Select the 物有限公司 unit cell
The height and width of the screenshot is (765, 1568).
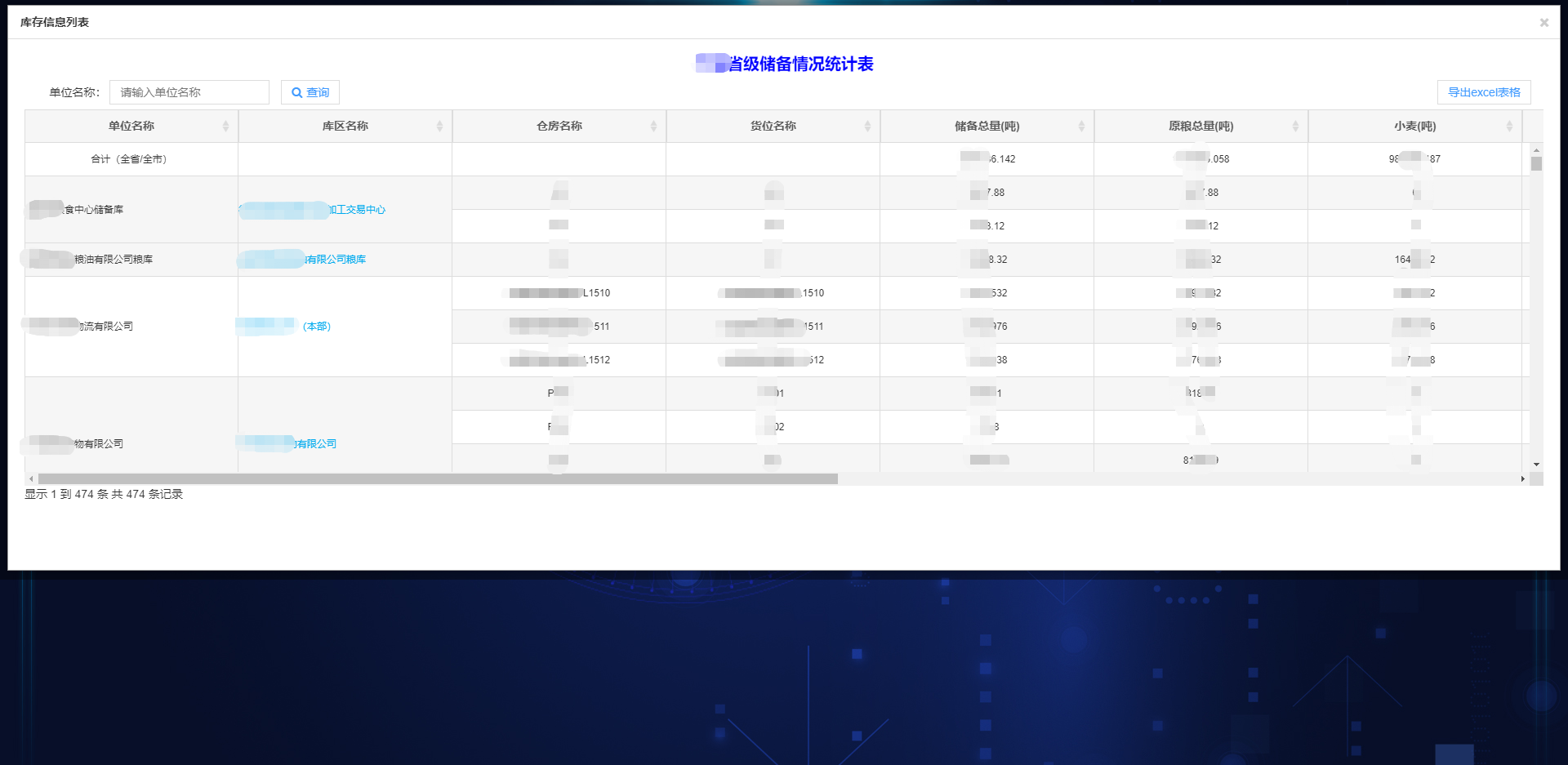(131, 425)
